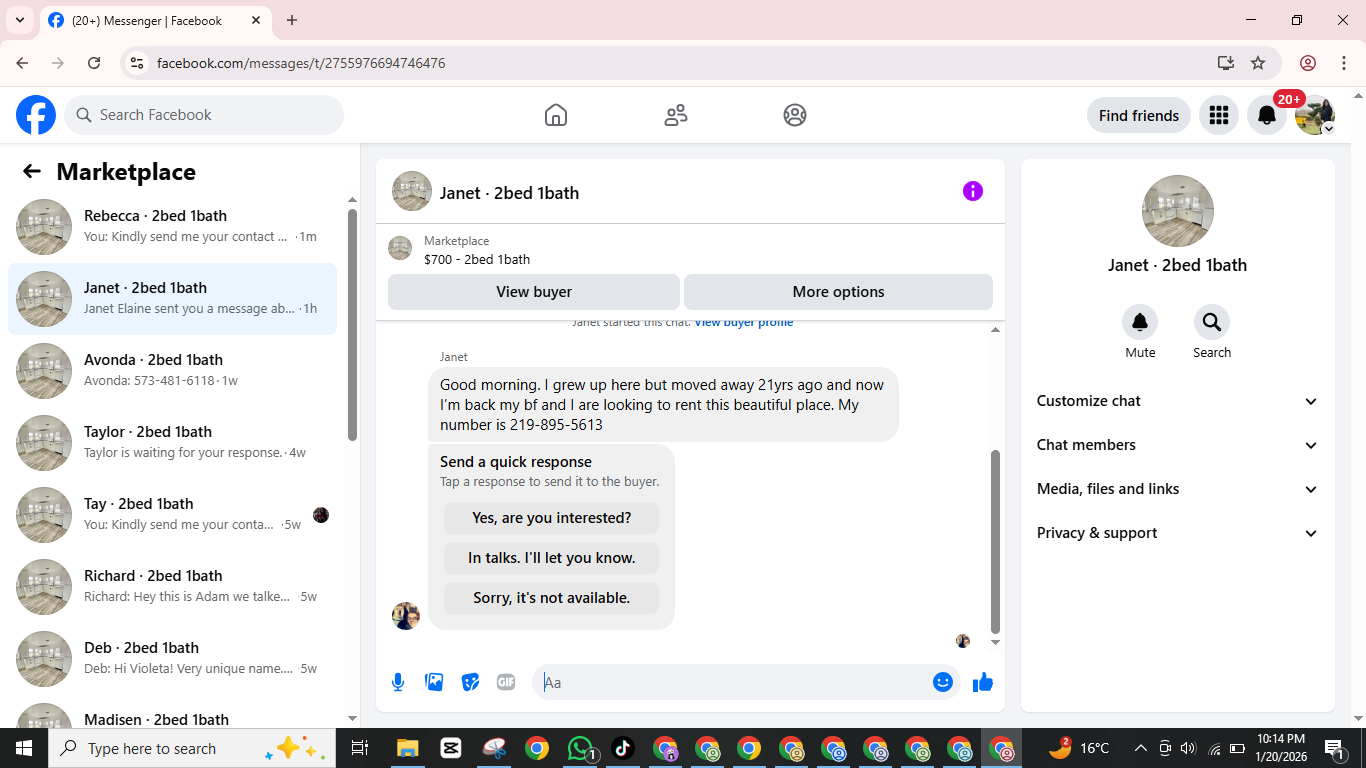Click the voice clip microphone icon
Image resolution: width=1366 pixels, height=768 pixels.
coord(398,682)
